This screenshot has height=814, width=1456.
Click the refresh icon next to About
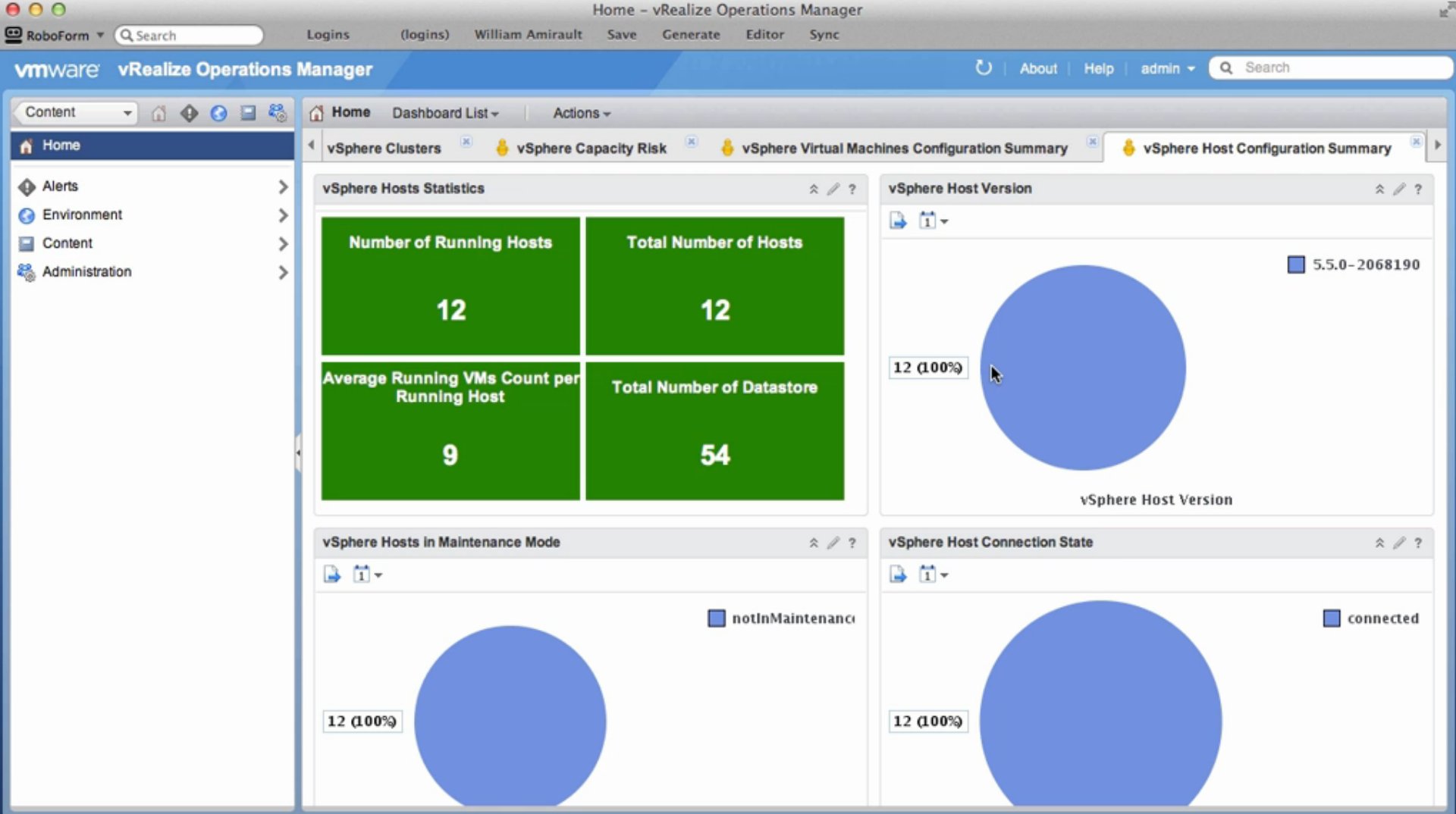[984, 67]
